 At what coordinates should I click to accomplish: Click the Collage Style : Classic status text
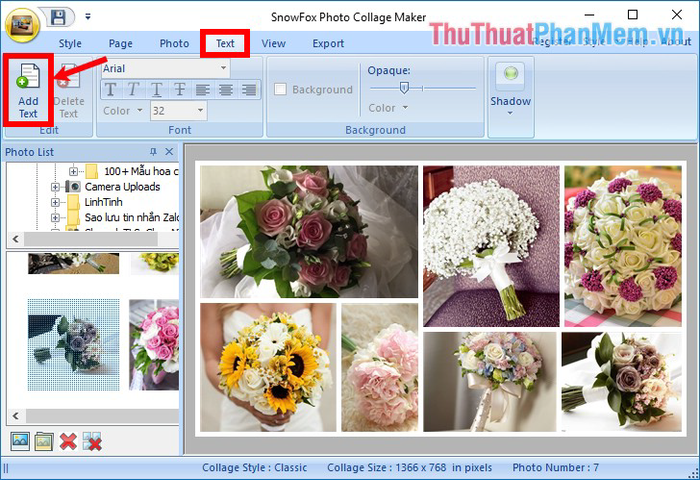click(x=254, y=467)
